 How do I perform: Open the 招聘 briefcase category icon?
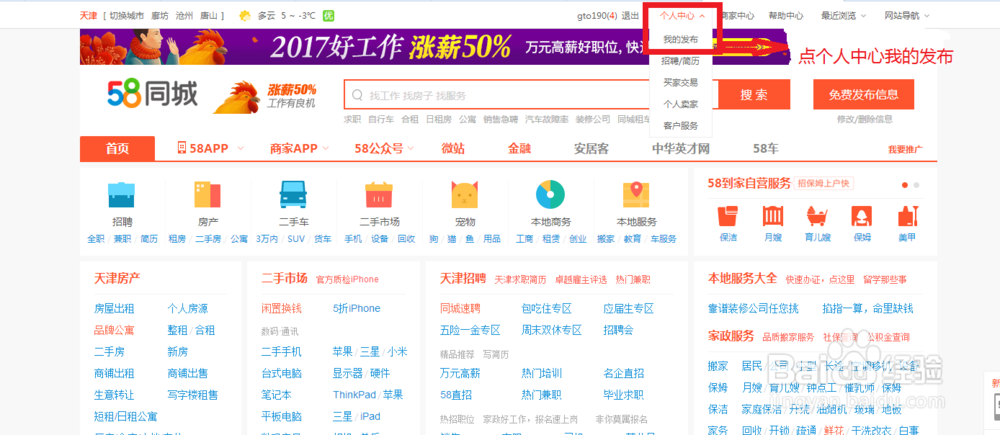click(x=122, y=195)
